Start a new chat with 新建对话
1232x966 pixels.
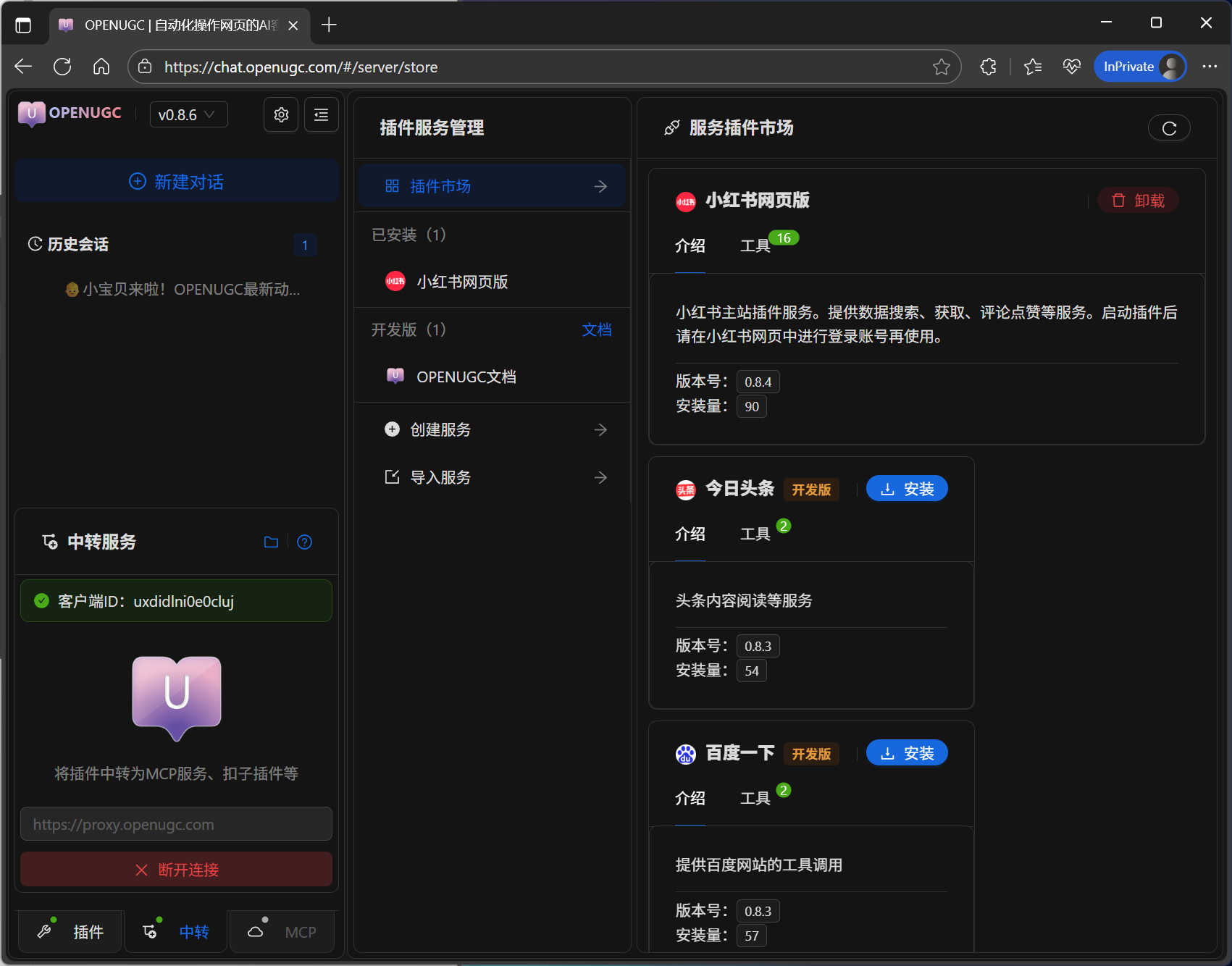(x=177, y=181)
